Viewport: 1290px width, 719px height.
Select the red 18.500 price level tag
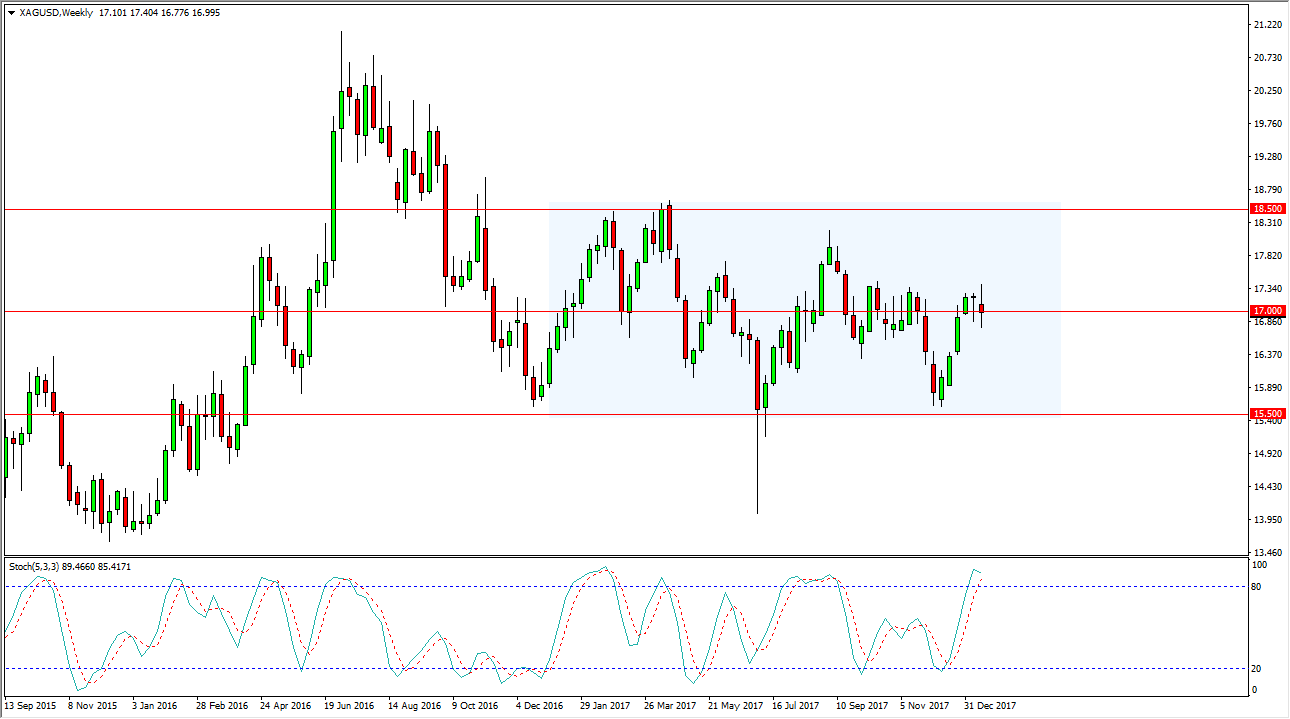tap(1266, 209)
